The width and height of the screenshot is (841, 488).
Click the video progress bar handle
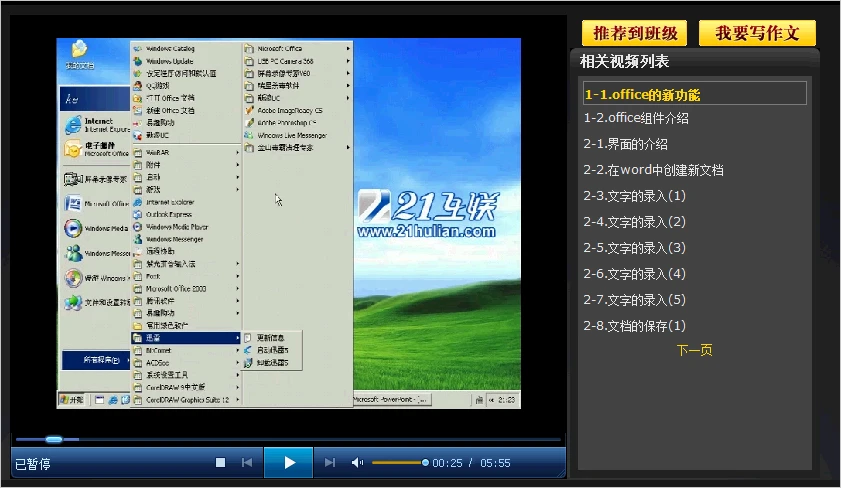pyautogui.click(x=54, y=440)
